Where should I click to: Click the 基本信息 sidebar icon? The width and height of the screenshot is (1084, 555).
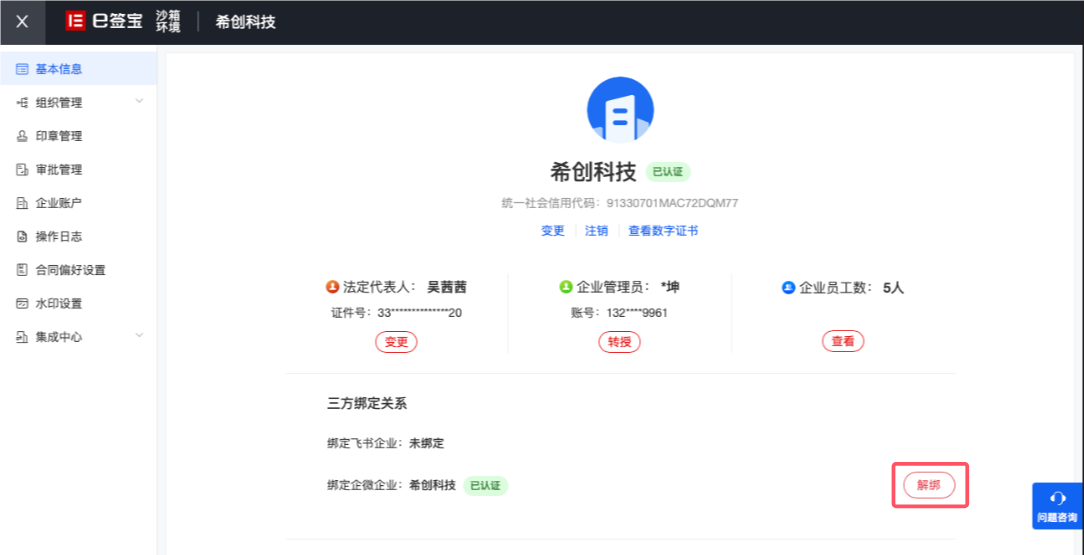coord(21,69)
